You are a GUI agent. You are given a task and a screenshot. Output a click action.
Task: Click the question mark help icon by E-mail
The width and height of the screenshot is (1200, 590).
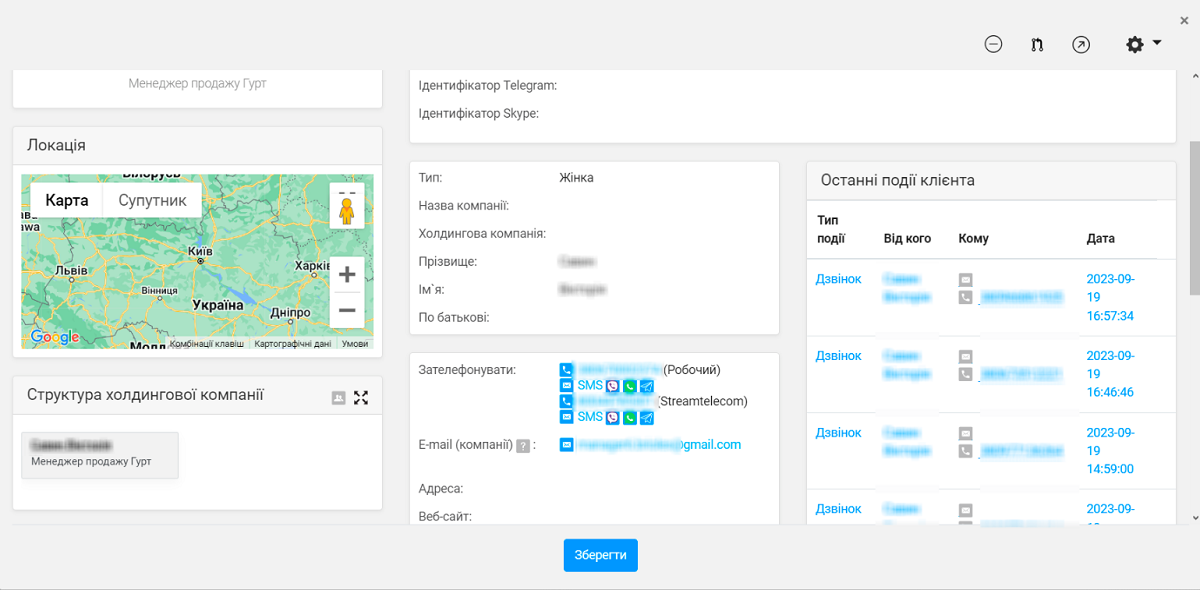click(523, 446)
